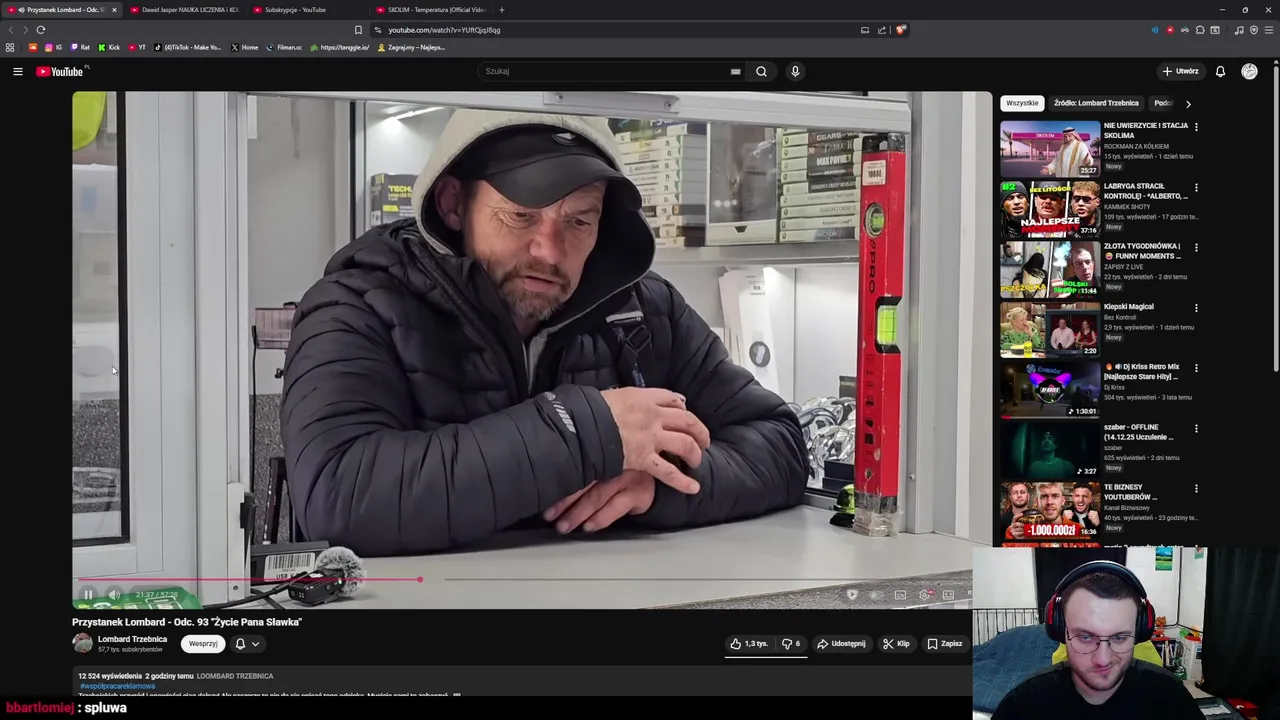This screenshot has width=1280, height=720.
Task: Click the #współpracareklamowa hashtag link
Action: [118, 686]
